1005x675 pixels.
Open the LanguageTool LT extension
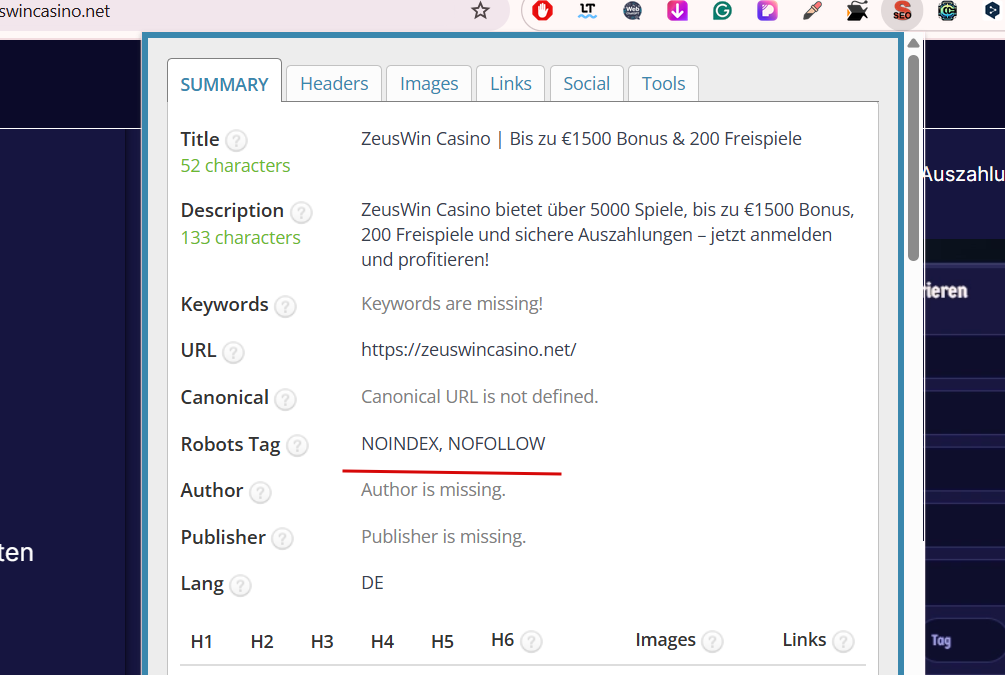[587, 11]
